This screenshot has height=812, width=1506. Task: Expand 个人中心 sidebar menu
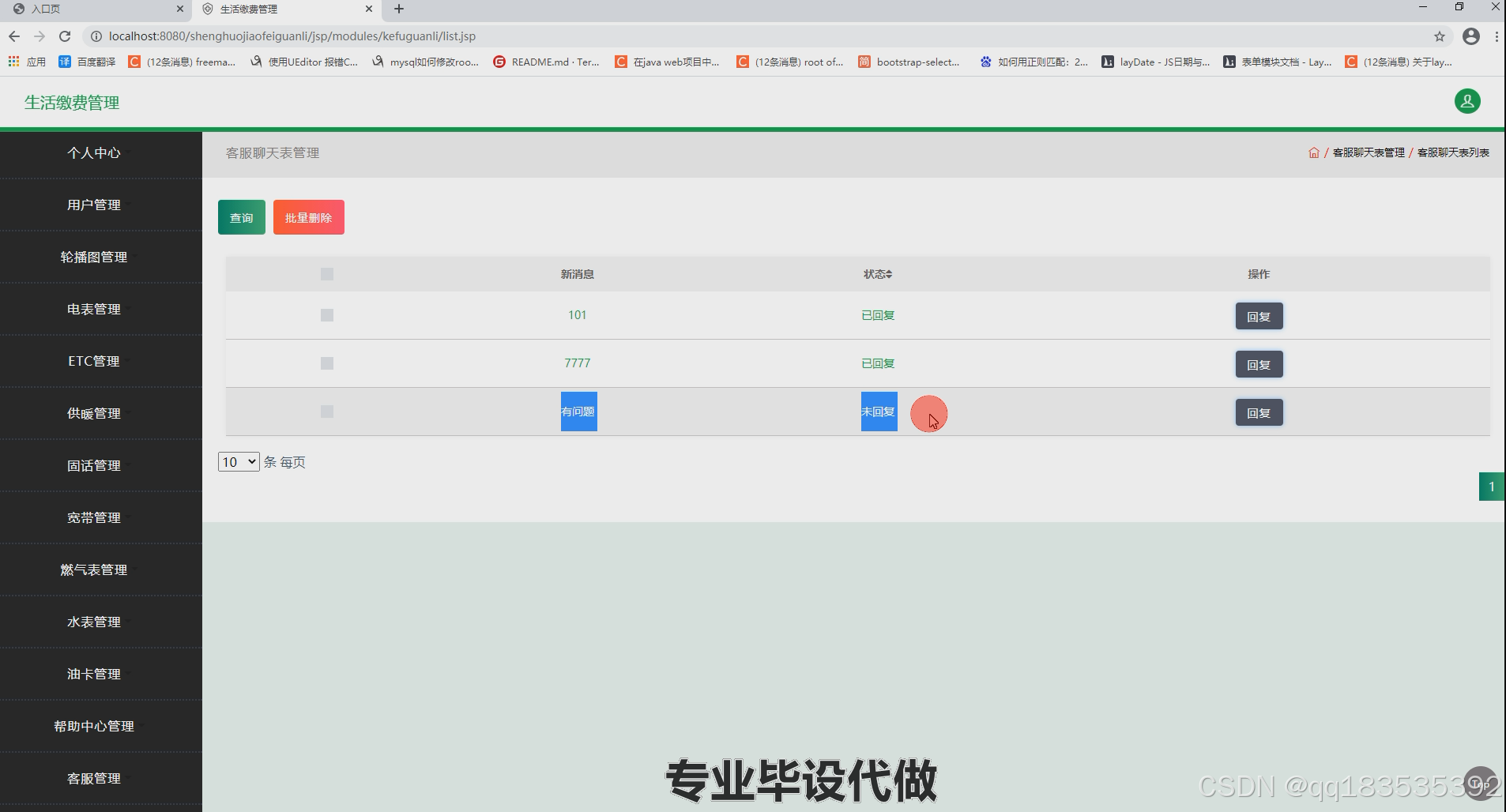pyautogui.click(x=94, y=153)
